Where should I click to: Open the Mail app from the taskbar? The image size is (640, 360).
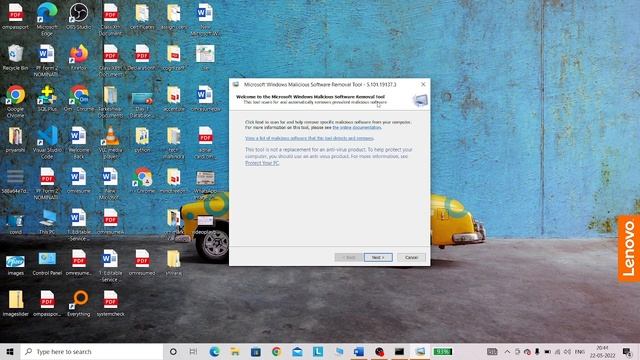(x=297, y=351)
